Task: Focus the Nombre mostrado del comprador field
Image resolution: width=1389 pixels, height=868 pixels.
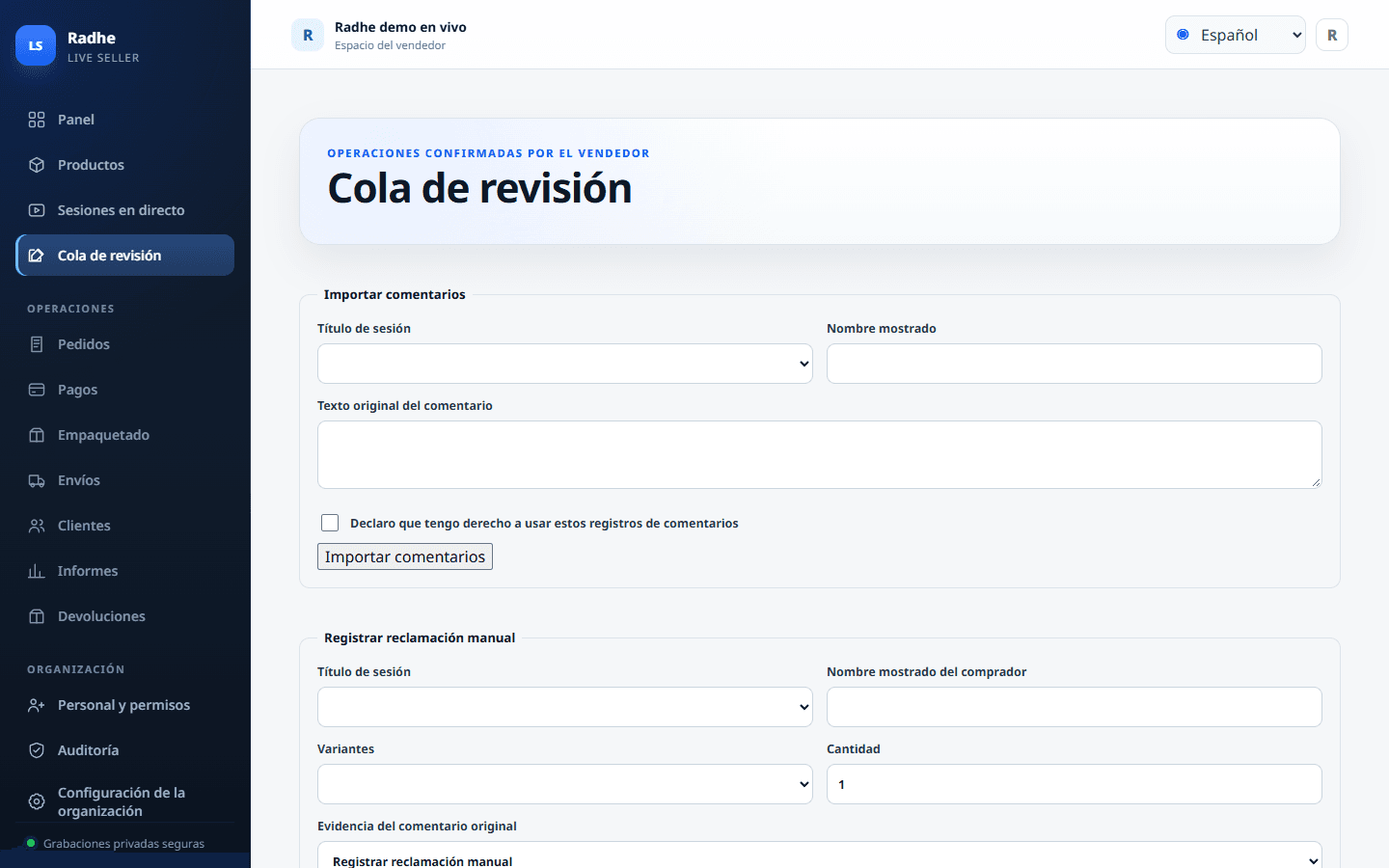Action: (x=1075, y=707)
